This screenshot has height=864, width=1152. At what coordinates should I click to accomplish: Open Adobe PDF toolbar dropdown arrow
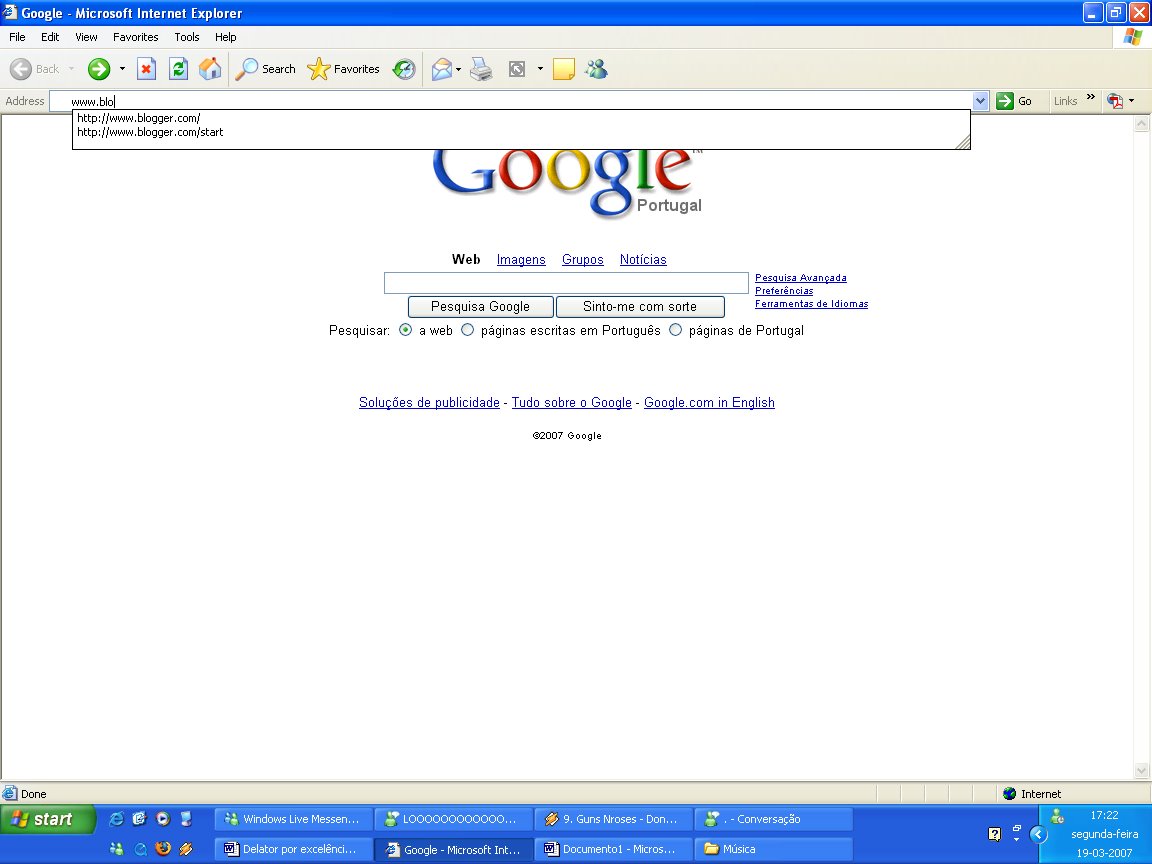click(1131, 101)
